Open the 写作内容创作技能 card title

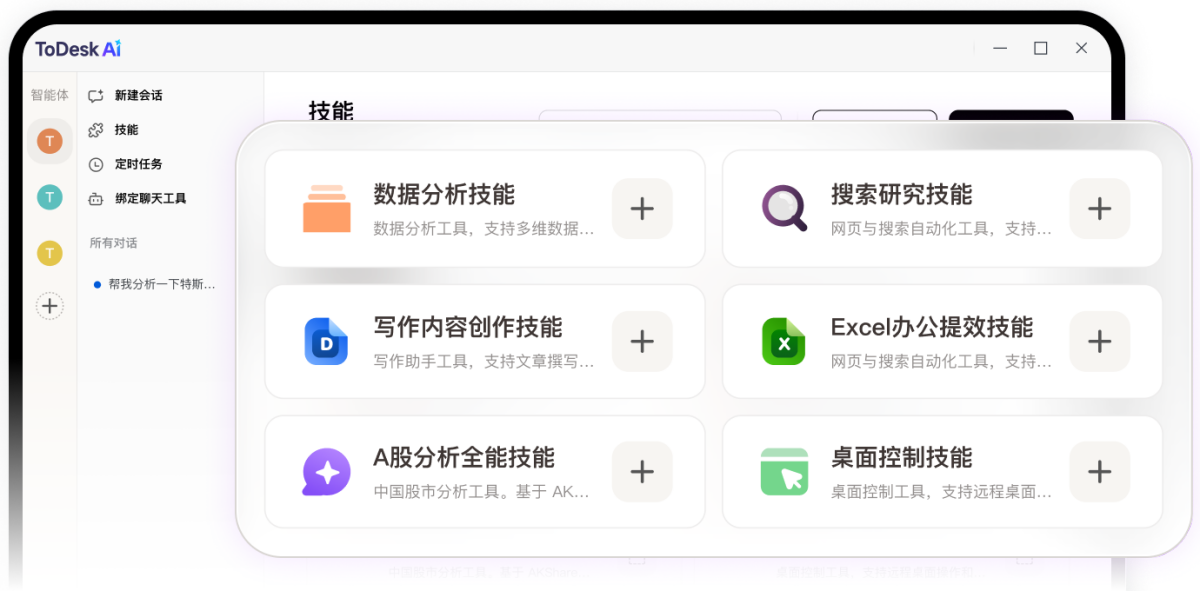click(x=468, y=327)
